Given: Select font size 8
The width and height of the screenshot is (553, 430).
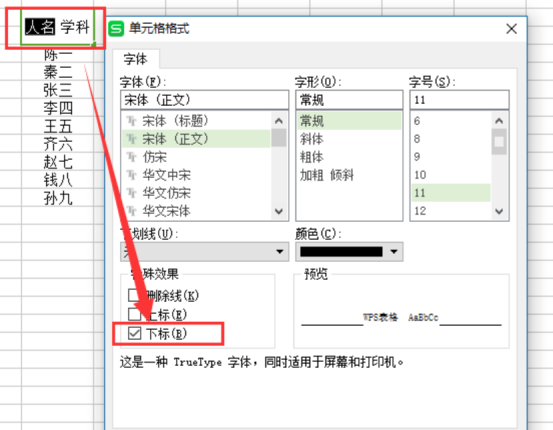Looking at the screenshot, I should pyautogui.click(x=451, y=139).
